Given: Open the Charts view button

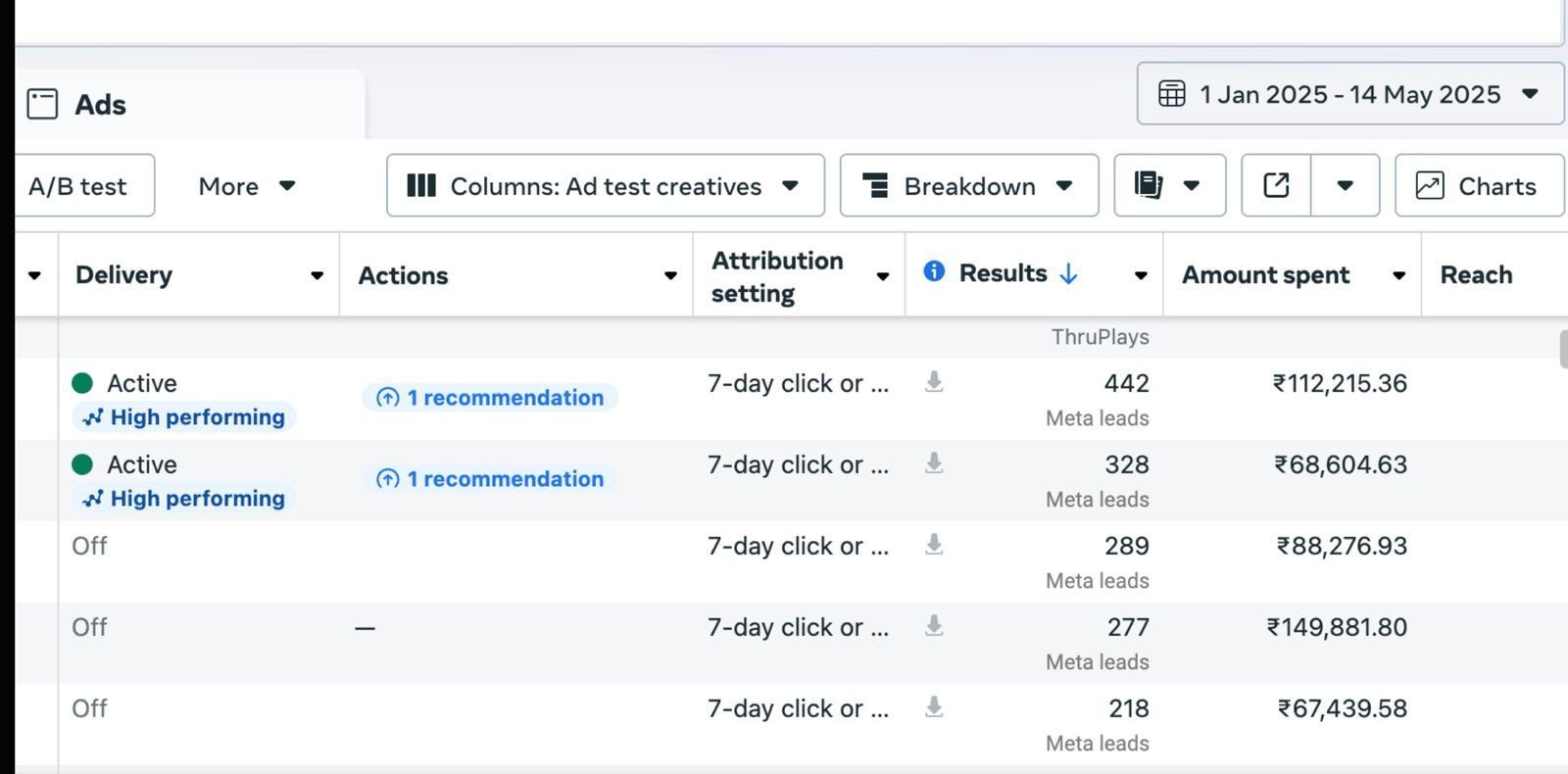Looking at the screenshot, I should 1478,185.
